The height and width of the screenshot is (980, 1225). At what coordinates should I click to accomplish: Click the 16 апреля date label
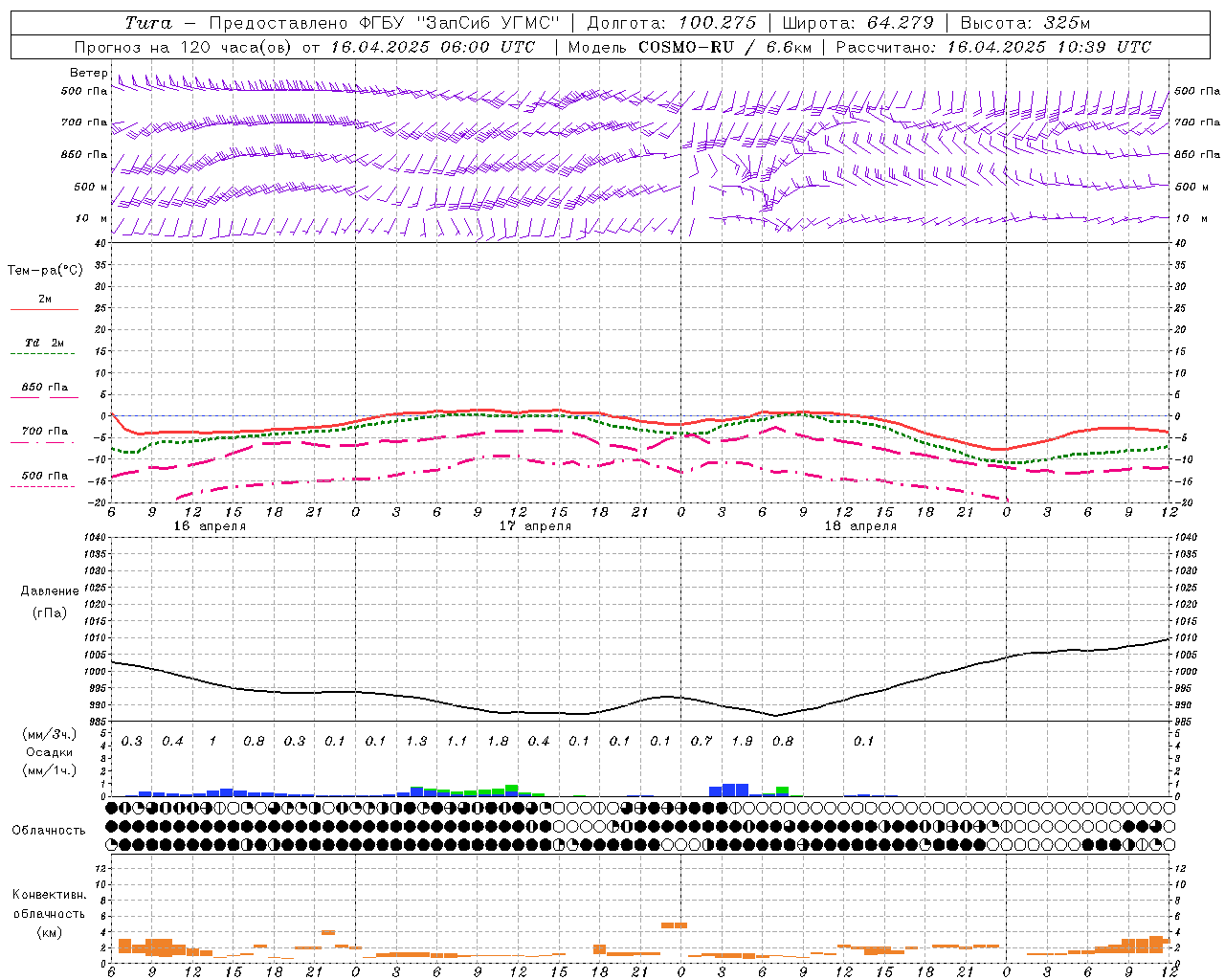click(209, 526)
